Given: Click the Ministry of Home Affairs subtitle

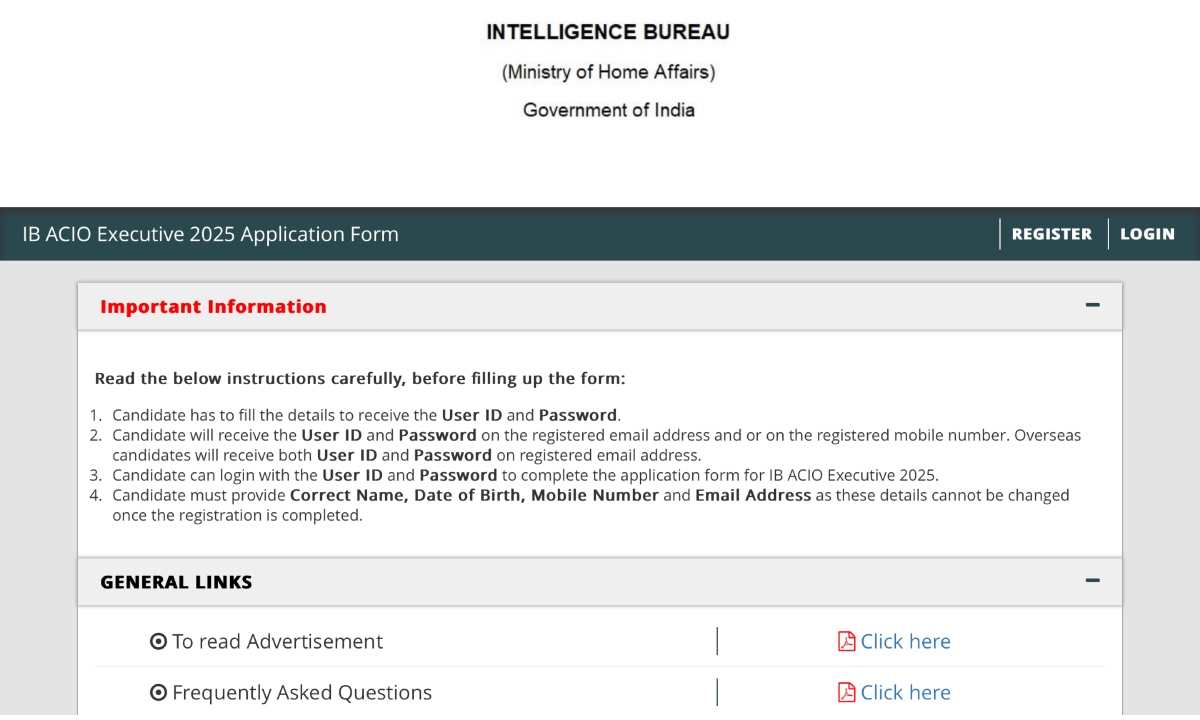Looking at the screenshot, I should click(607, 71).
